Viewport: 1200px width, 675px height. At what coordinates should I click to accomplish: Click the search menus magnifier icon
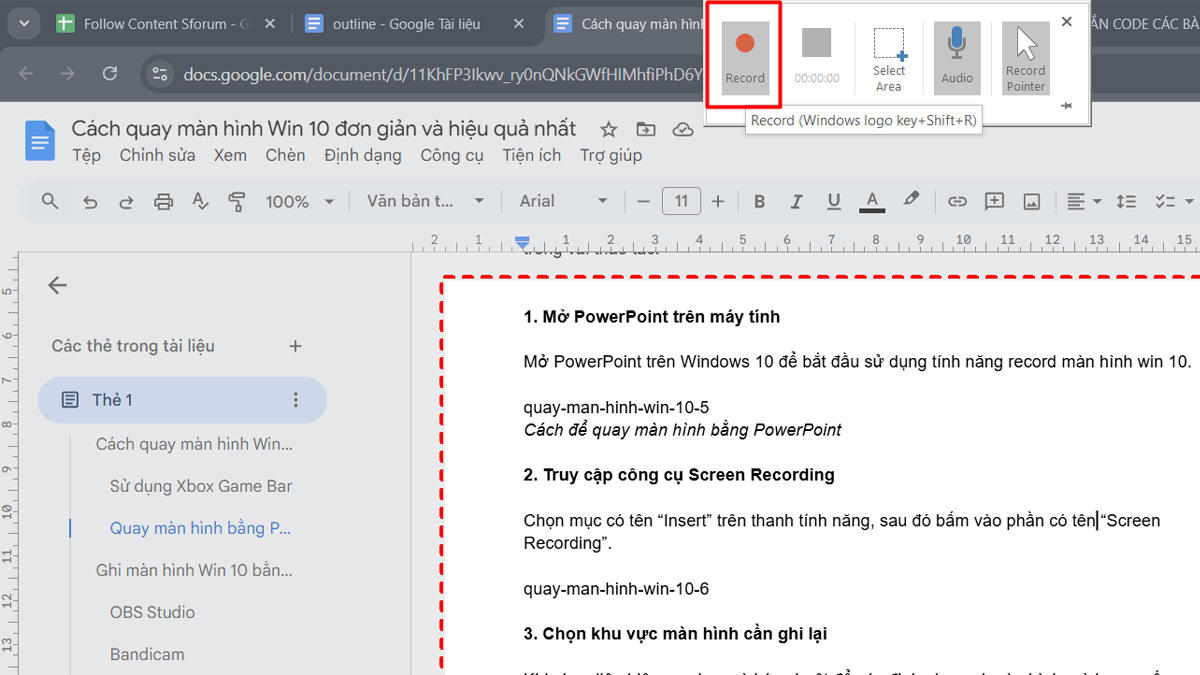click(x=50, y=201)
